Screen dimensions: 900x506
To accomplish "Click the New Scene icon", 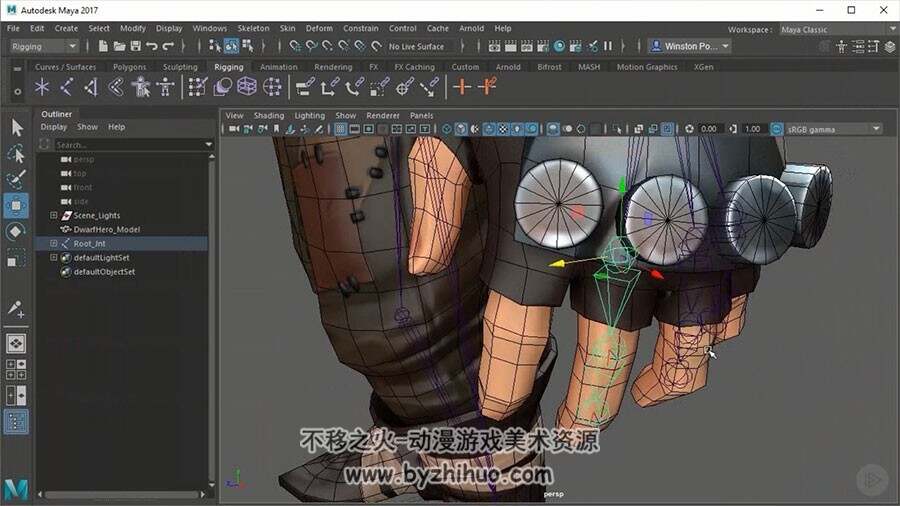I will (103, 46).
